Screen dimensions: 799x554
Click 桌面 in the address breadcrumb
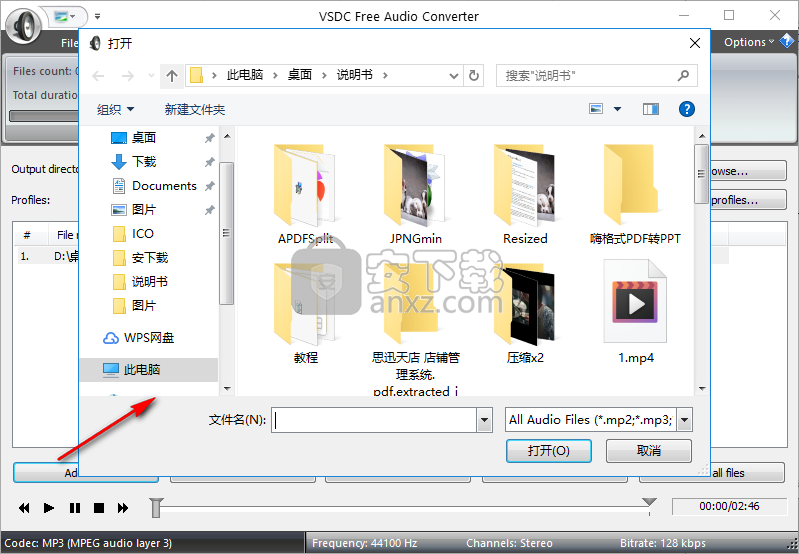[300, 75]
